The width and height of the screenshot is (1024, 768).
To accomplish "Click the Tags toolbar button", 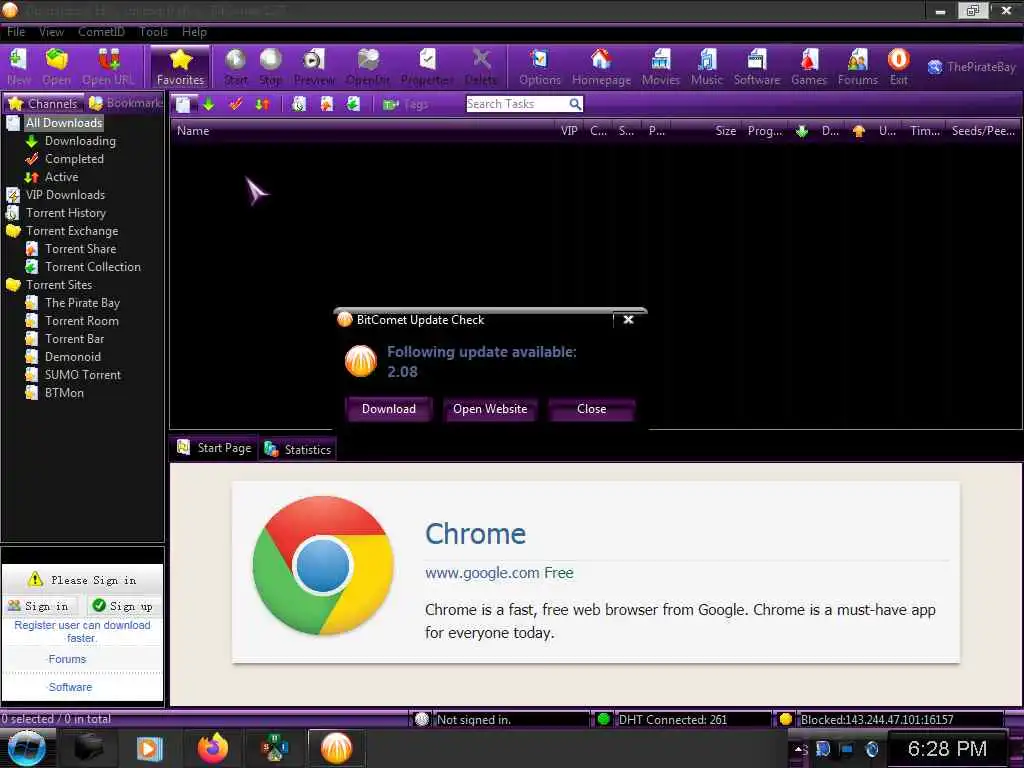I will tap(406, 104).
